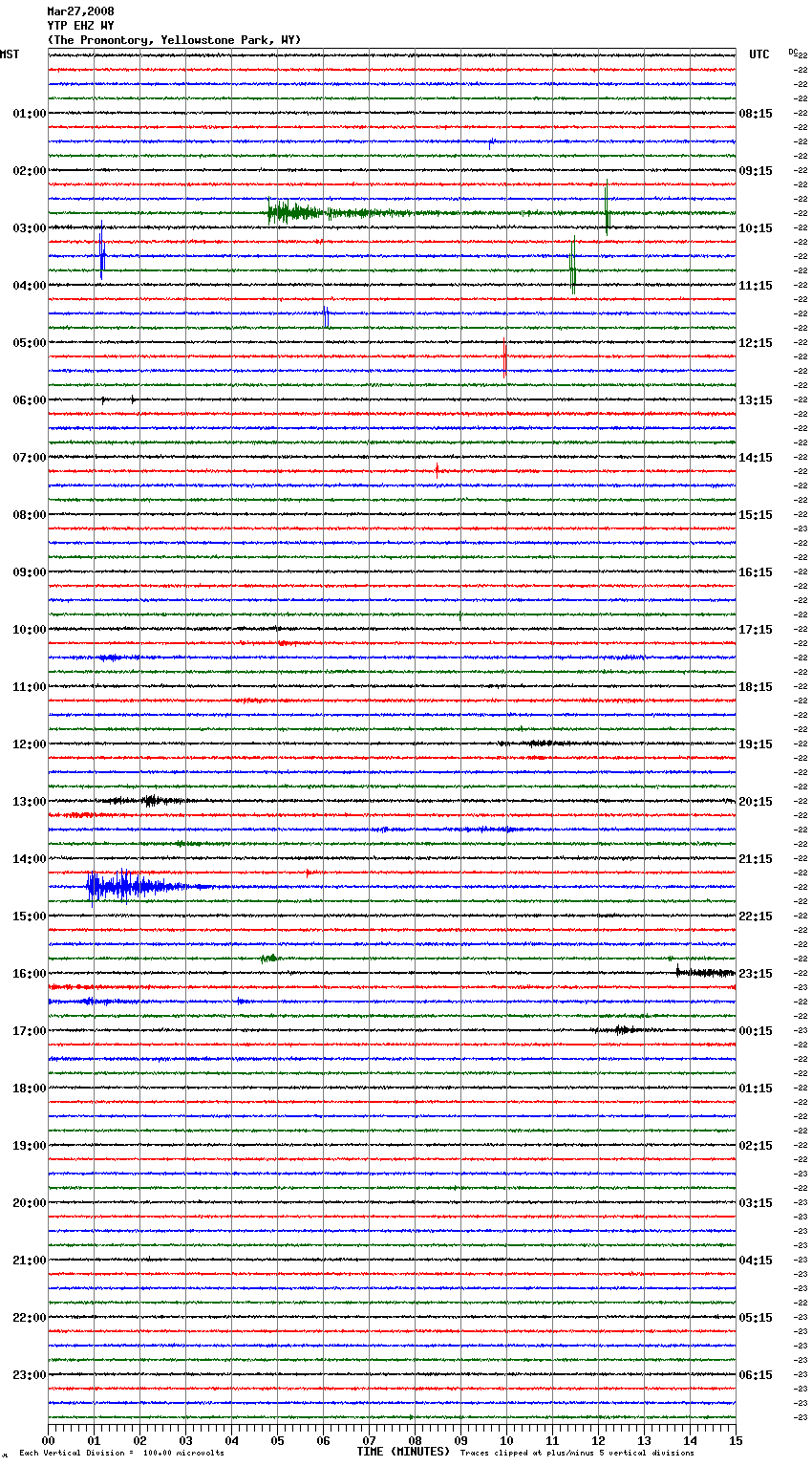Viewport: 812px width, 1466px height.
Task: Click the 21:15 UTC time label
Action: (756, 859)
